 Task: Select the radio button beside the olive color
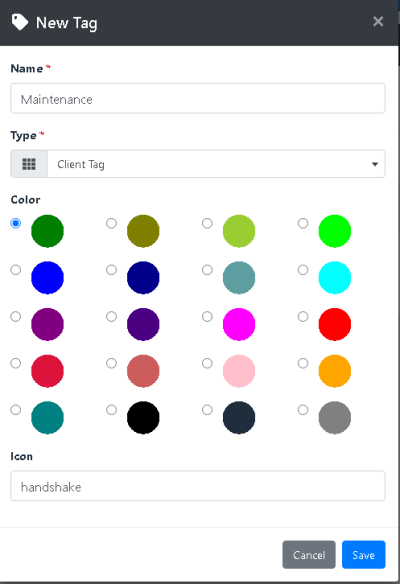click(x=111, y=223)
